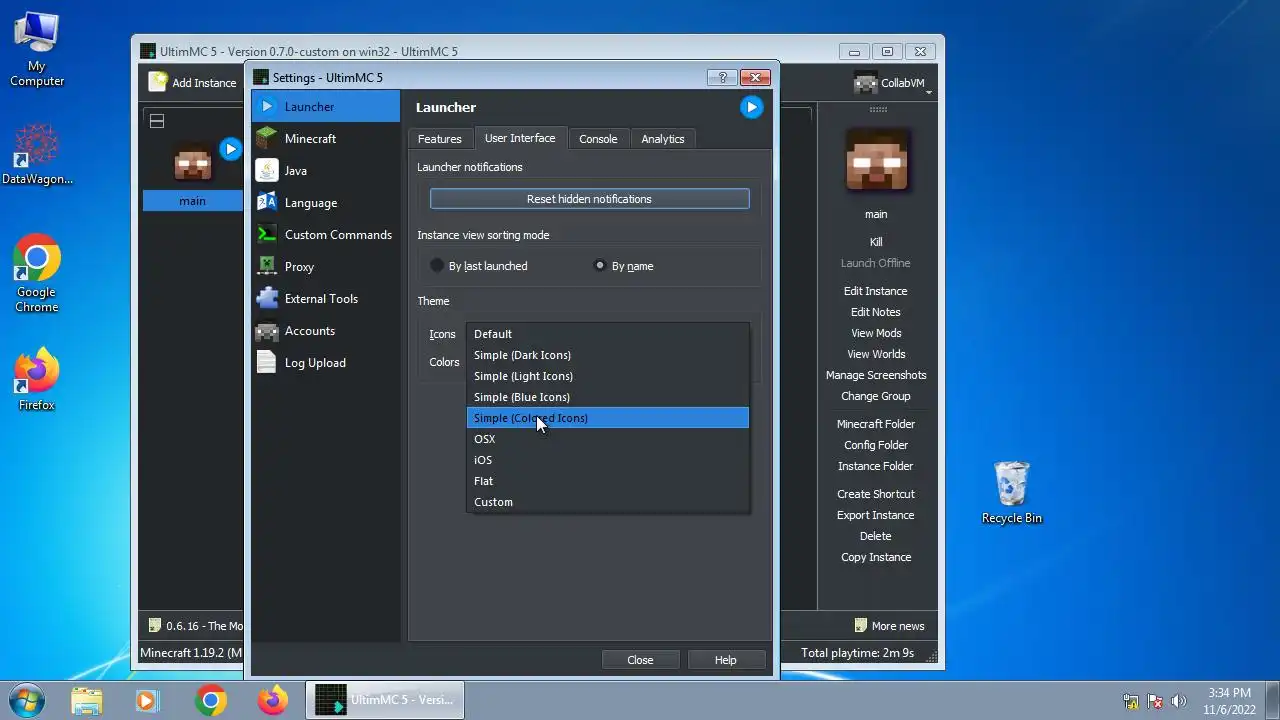
Task: Click the blue Launcher icon in settings header
Action: [752, 107]
